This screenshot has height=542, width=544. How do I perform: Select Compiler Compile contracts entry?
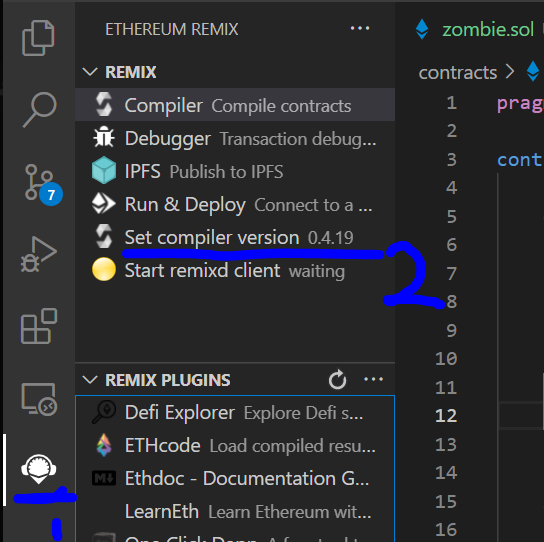(235, 104)
